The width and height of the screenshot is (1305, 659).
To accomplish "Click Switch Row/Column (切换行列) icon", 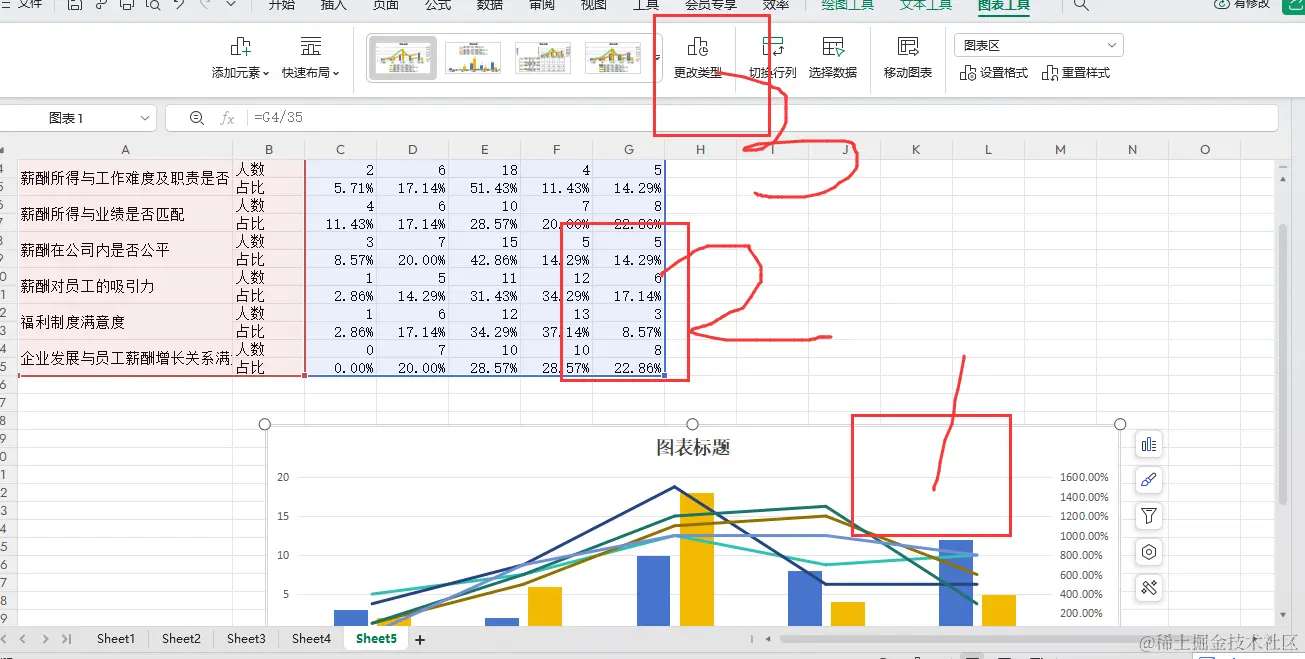I will (x=772, y=47).
